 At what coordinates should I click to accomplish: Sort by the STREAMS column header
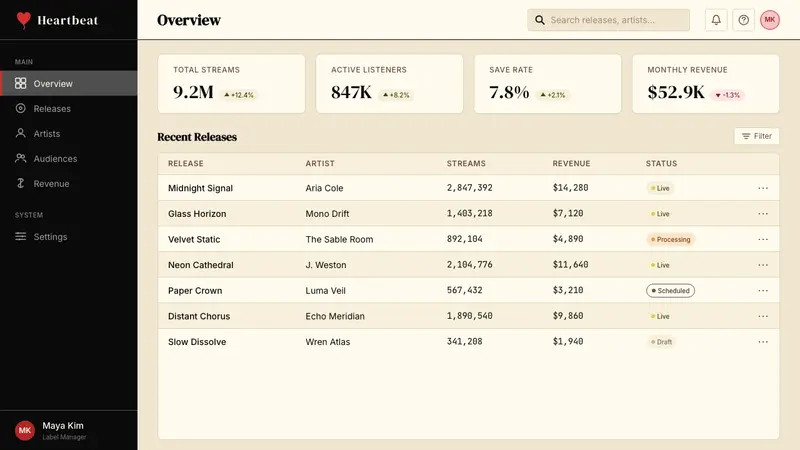tap(466, 163)
